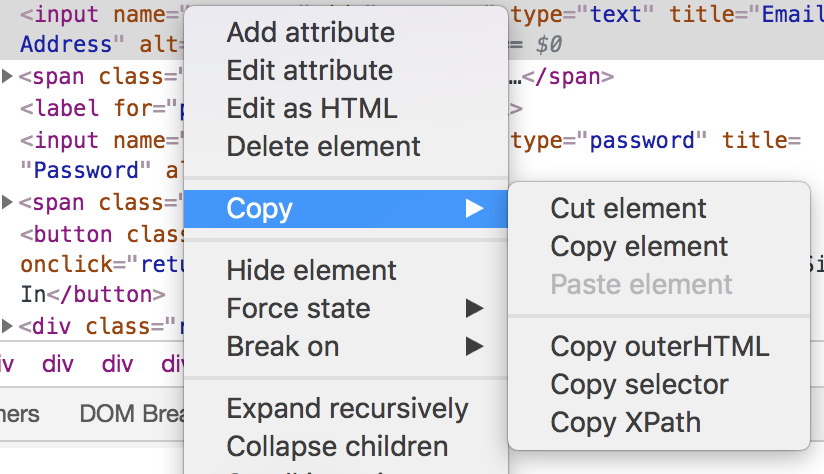Click the arrow beside Force state
The height and width of the screenshot is (474, 824).
[474, 308]
